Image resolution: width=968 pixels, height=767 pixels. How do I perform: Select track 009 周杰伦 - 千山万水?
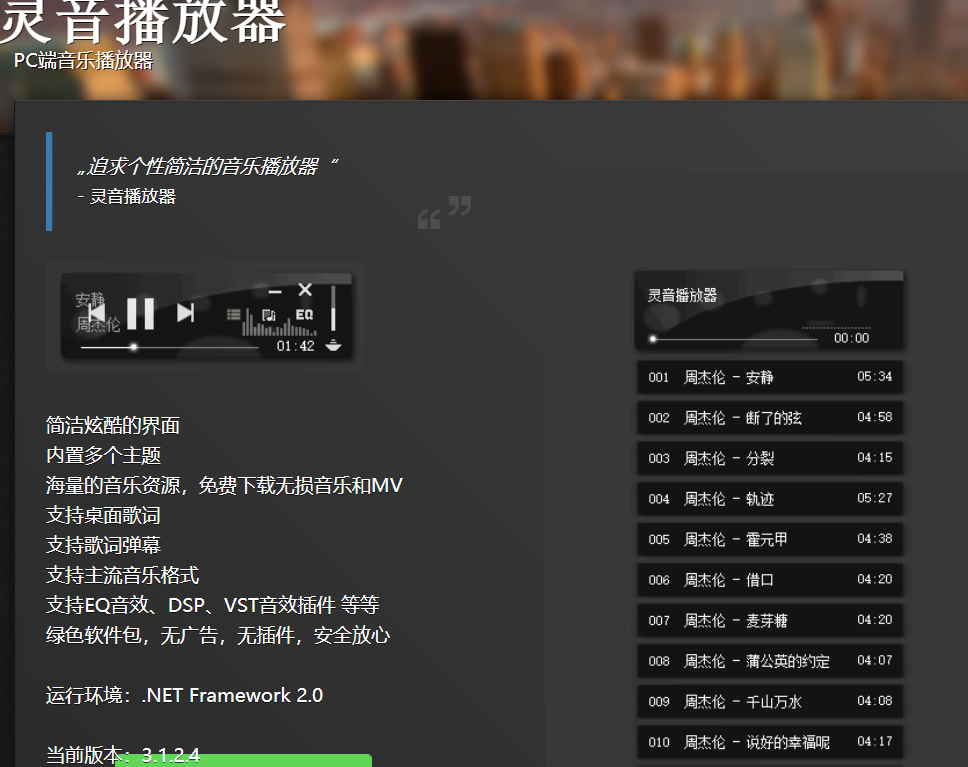770,702
